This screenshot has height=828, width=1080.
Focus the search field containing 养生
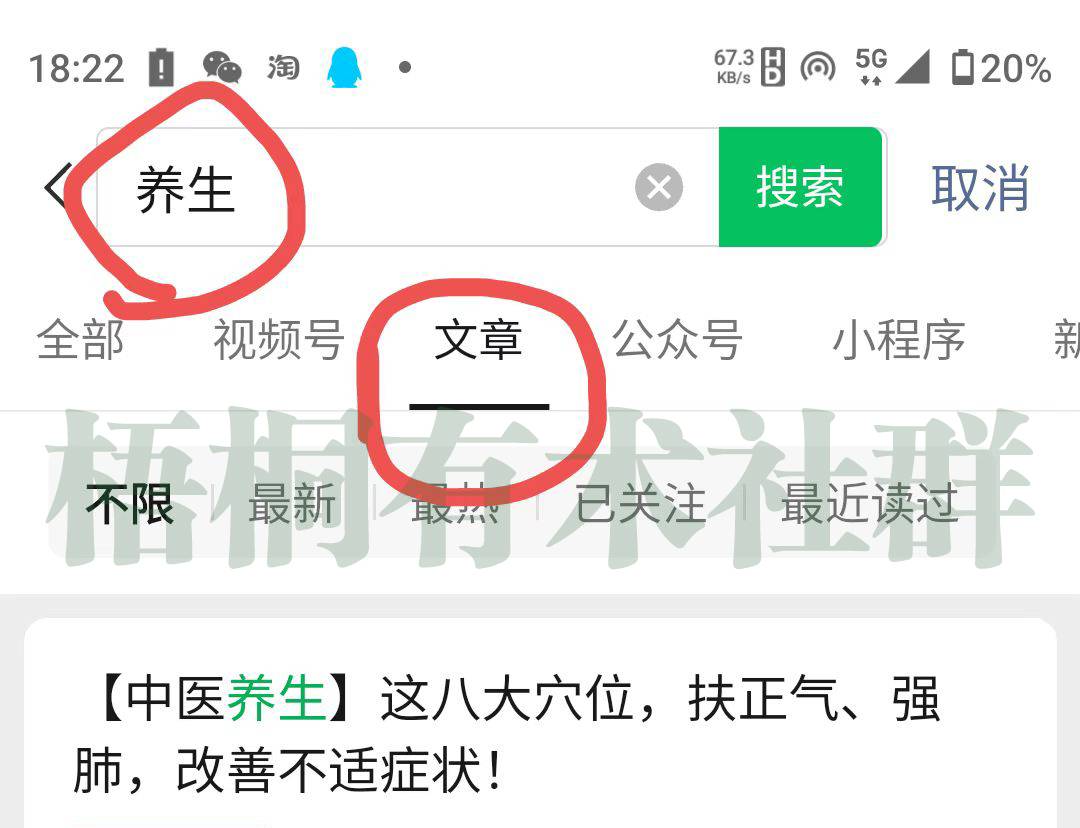pyautogui.click(x=408, y=187)
